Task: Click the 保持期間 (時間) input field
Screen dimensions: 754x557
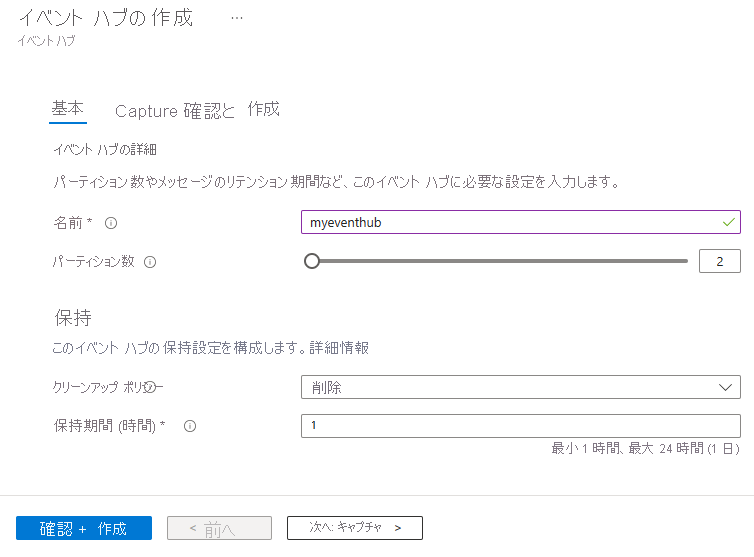Action: coord(521,426)
